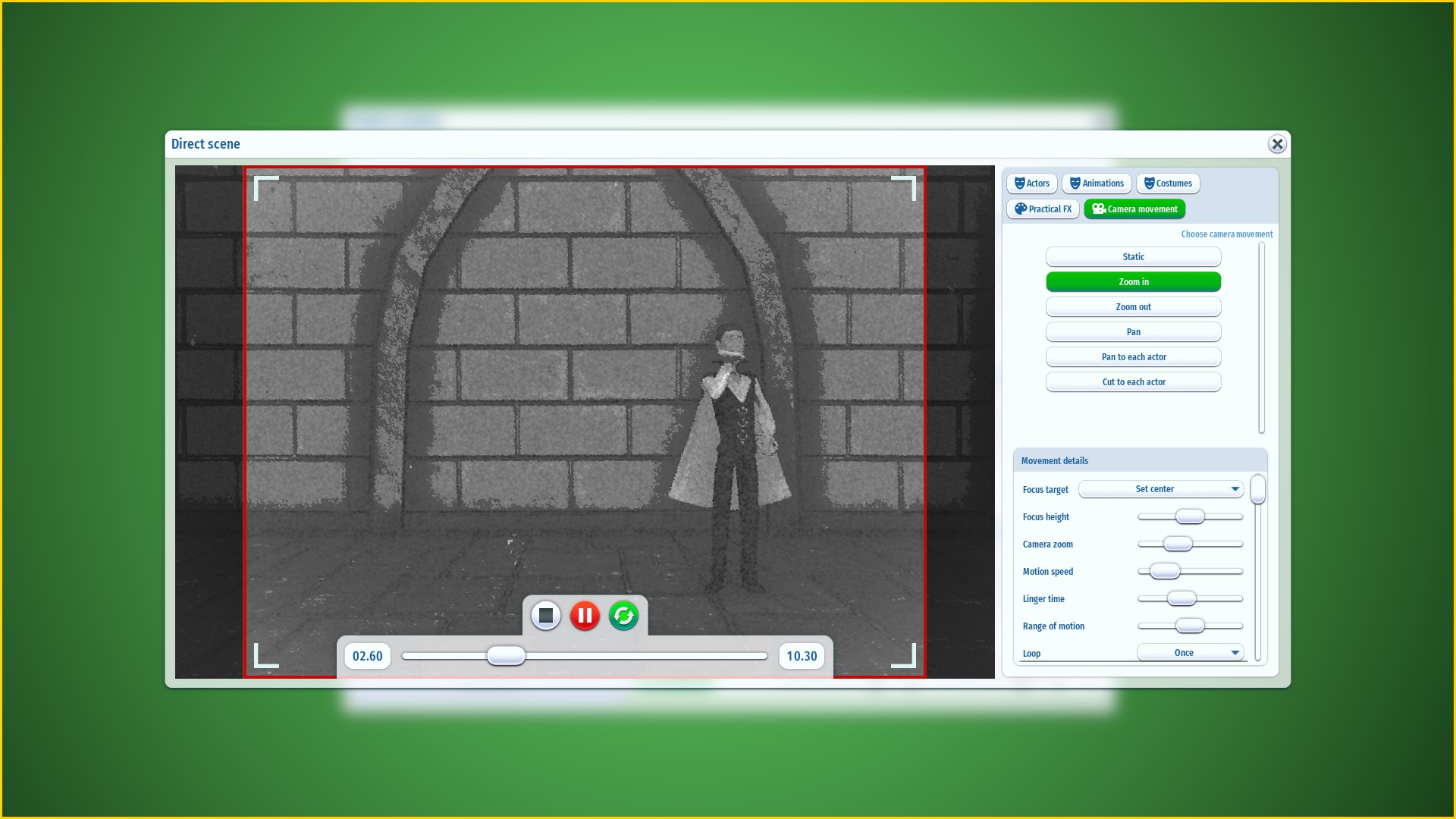Image resolution: width=1456 pixels, height=819 pixels.
Task: Select the Zoom in camera movement
Action: click(1134, 282)
